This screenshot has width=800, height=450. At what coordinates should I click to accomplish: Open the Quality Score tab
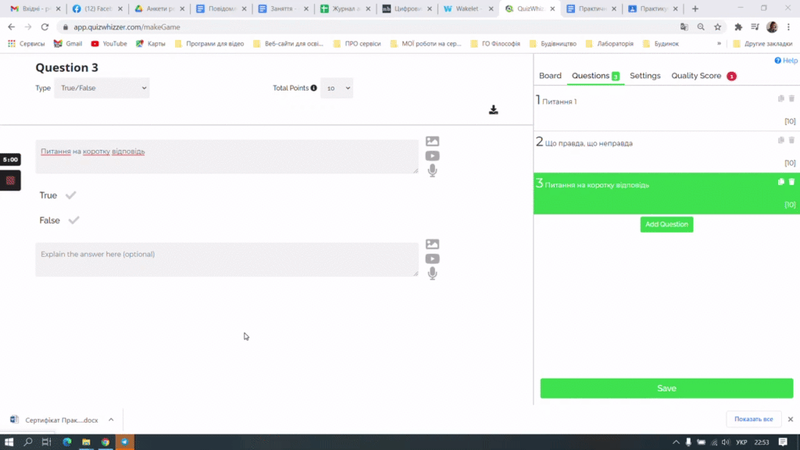point(696,76)
